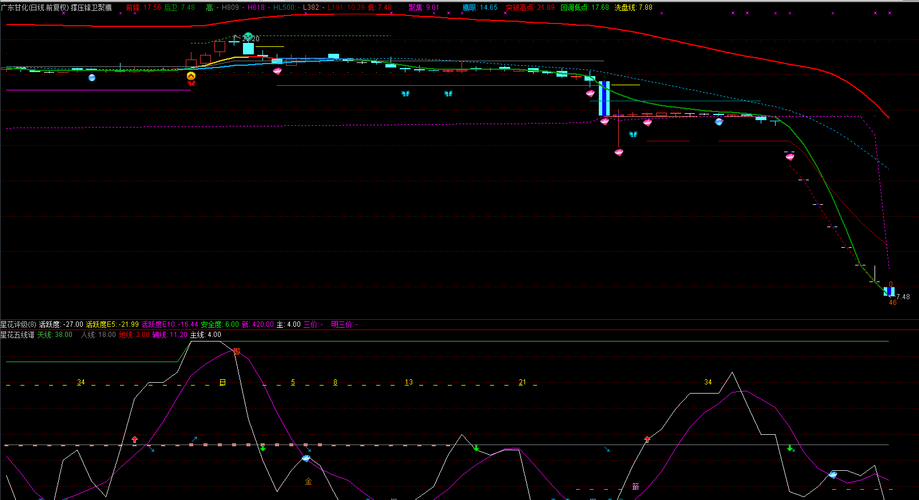Viewport: 919px width, 500px height.
Task: Select the last candlestick labeled 7.48
Action: (889, 291)
